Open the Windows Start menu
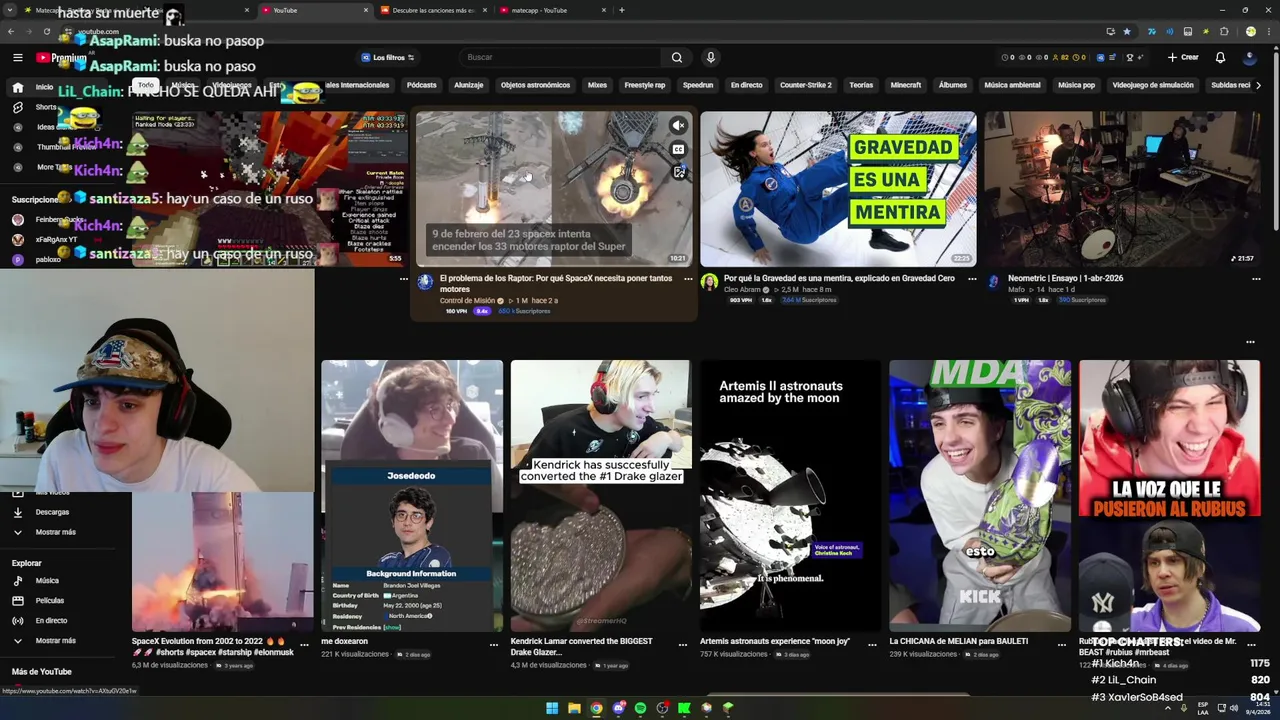The height and width of the screenshot is (720, 1280). pyautogui.click(x=552, y=708)
